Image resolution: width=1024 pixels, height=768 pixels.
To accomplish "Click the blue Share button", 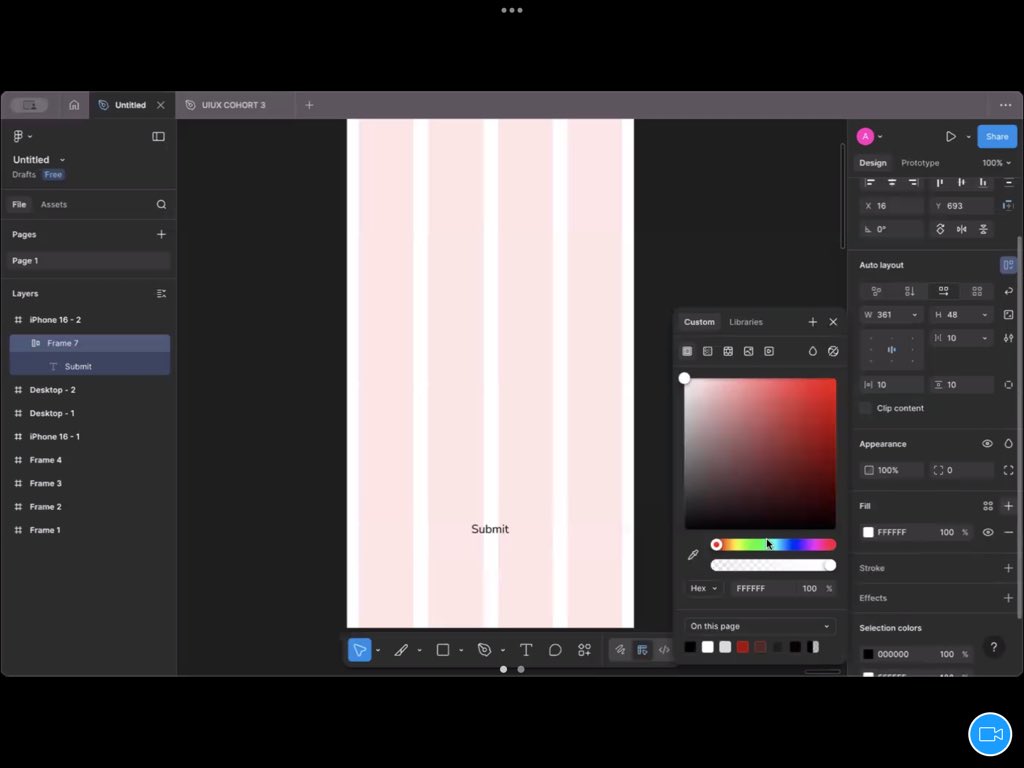I will click(x=997, y=136).
